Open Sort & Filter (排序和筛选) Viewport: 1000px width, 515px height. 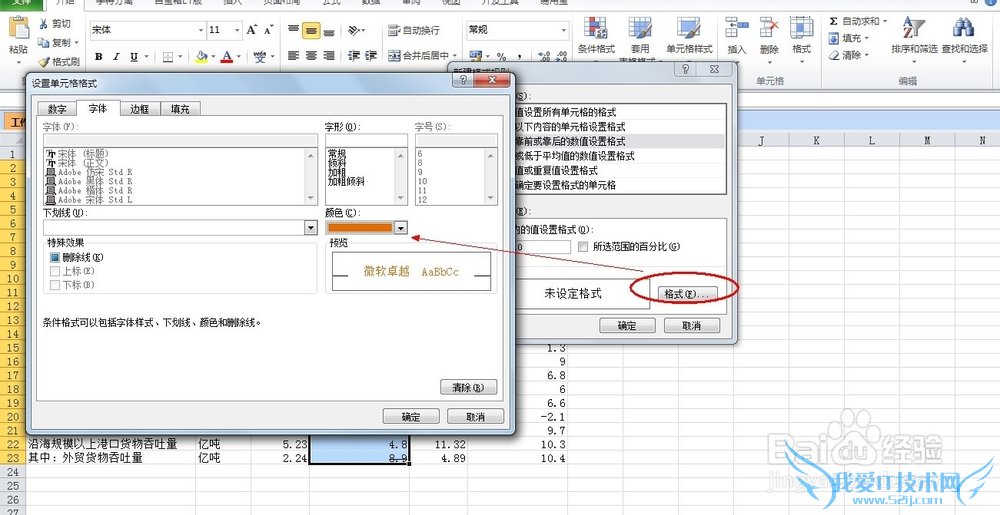point(914,36)
